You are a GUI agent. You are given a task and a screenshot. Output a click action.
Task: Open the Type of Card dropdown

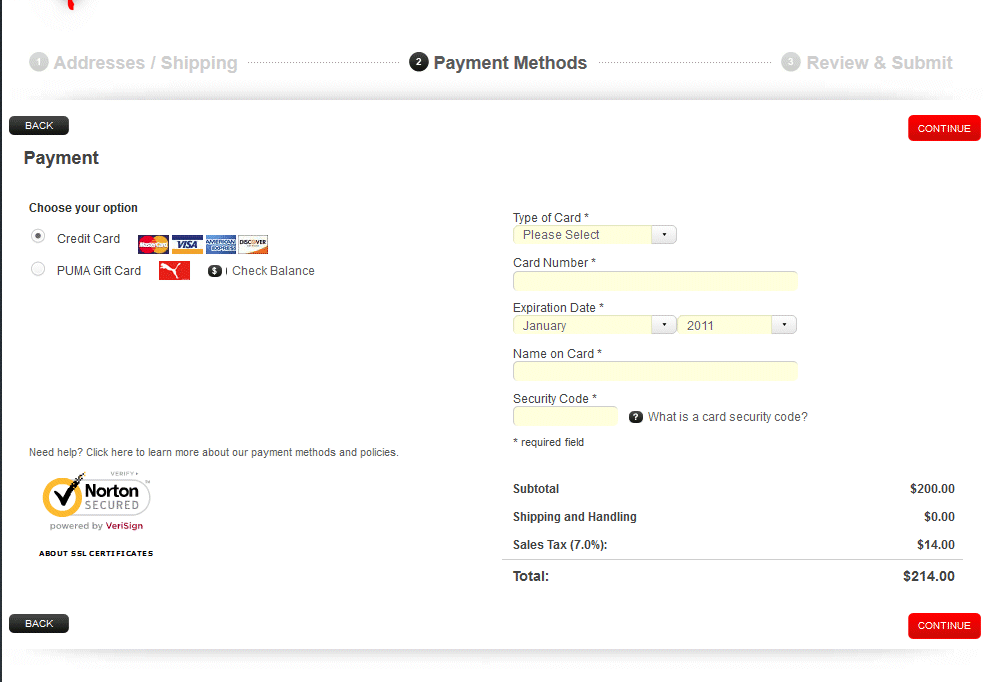tap(594, 235)
